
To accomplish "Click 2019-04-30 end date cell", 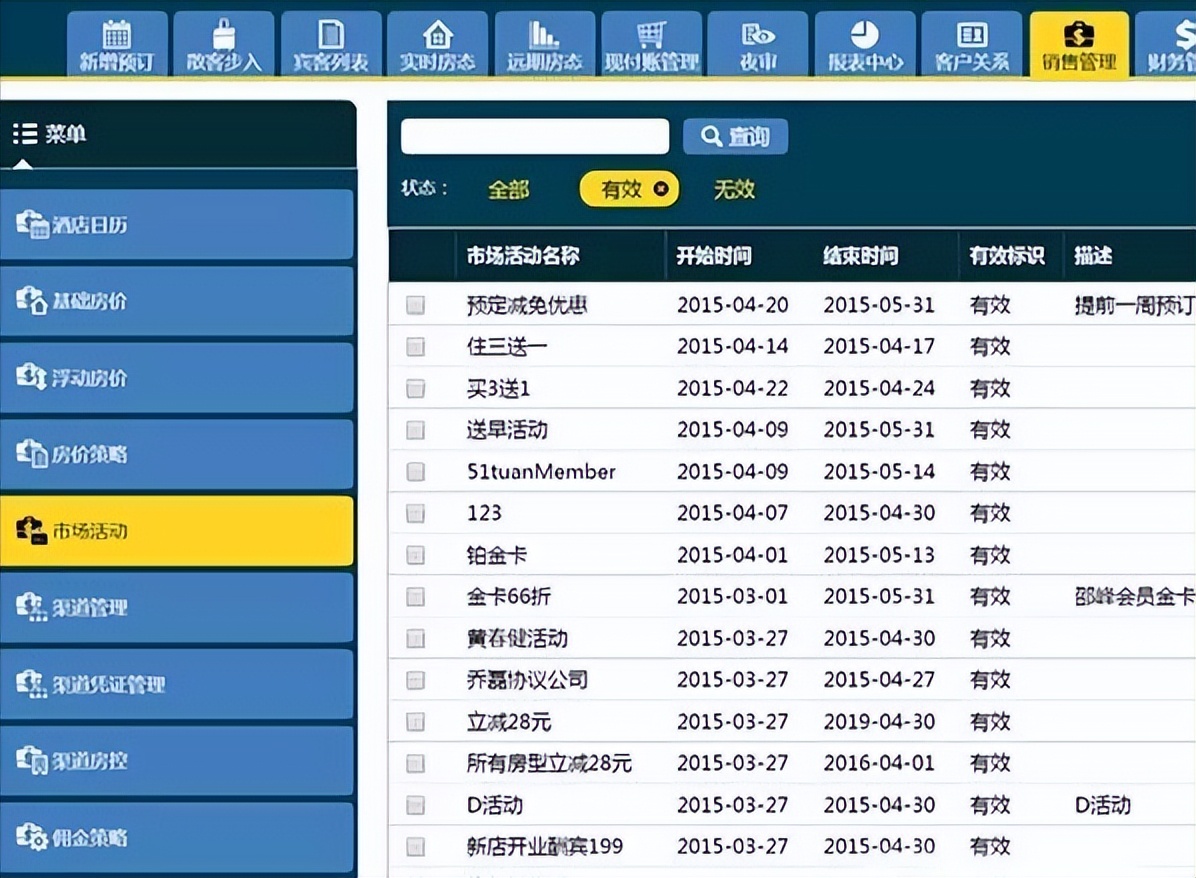I will pos(879,722).
